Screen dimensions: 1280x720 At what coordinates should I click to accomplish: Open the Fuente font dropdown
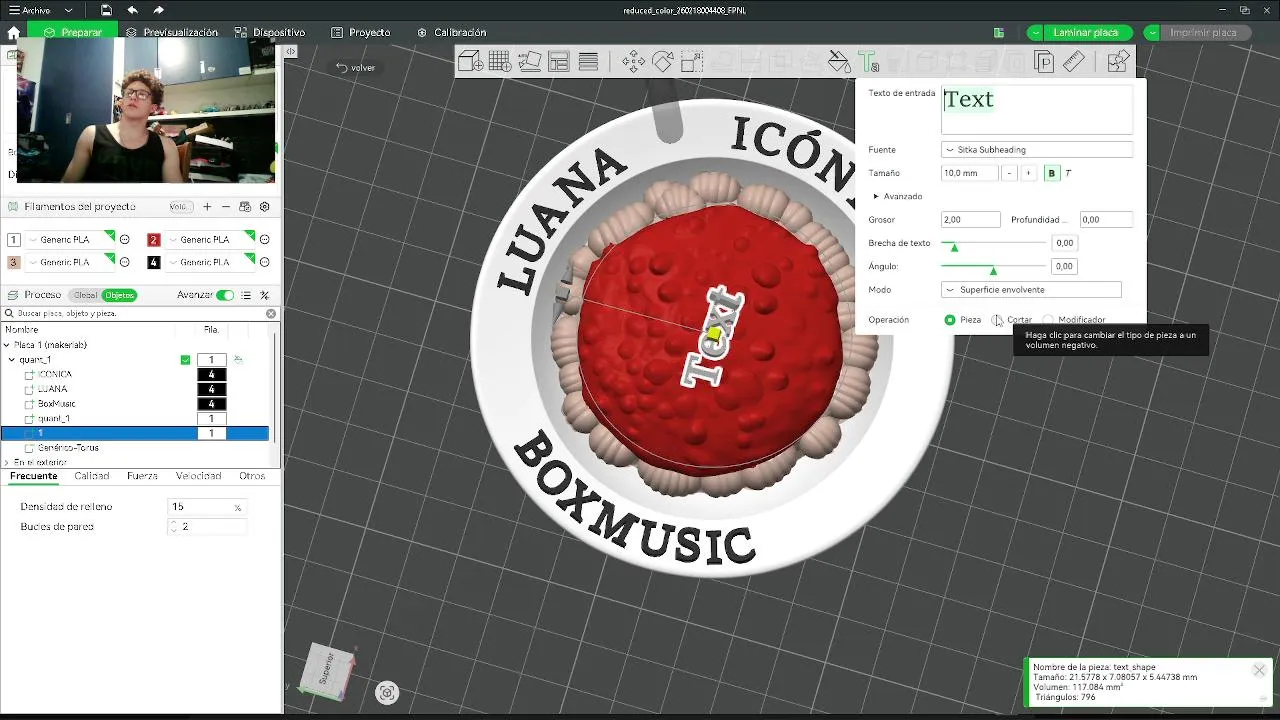click(1037, 150)
